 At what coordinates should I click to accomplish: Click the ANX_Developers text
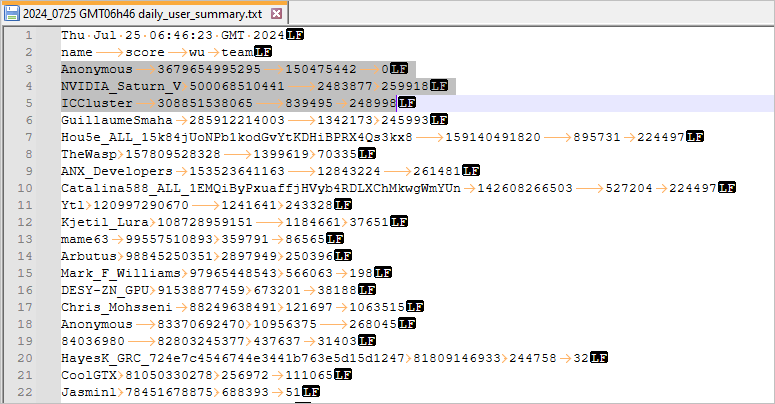tap(103, 171)
